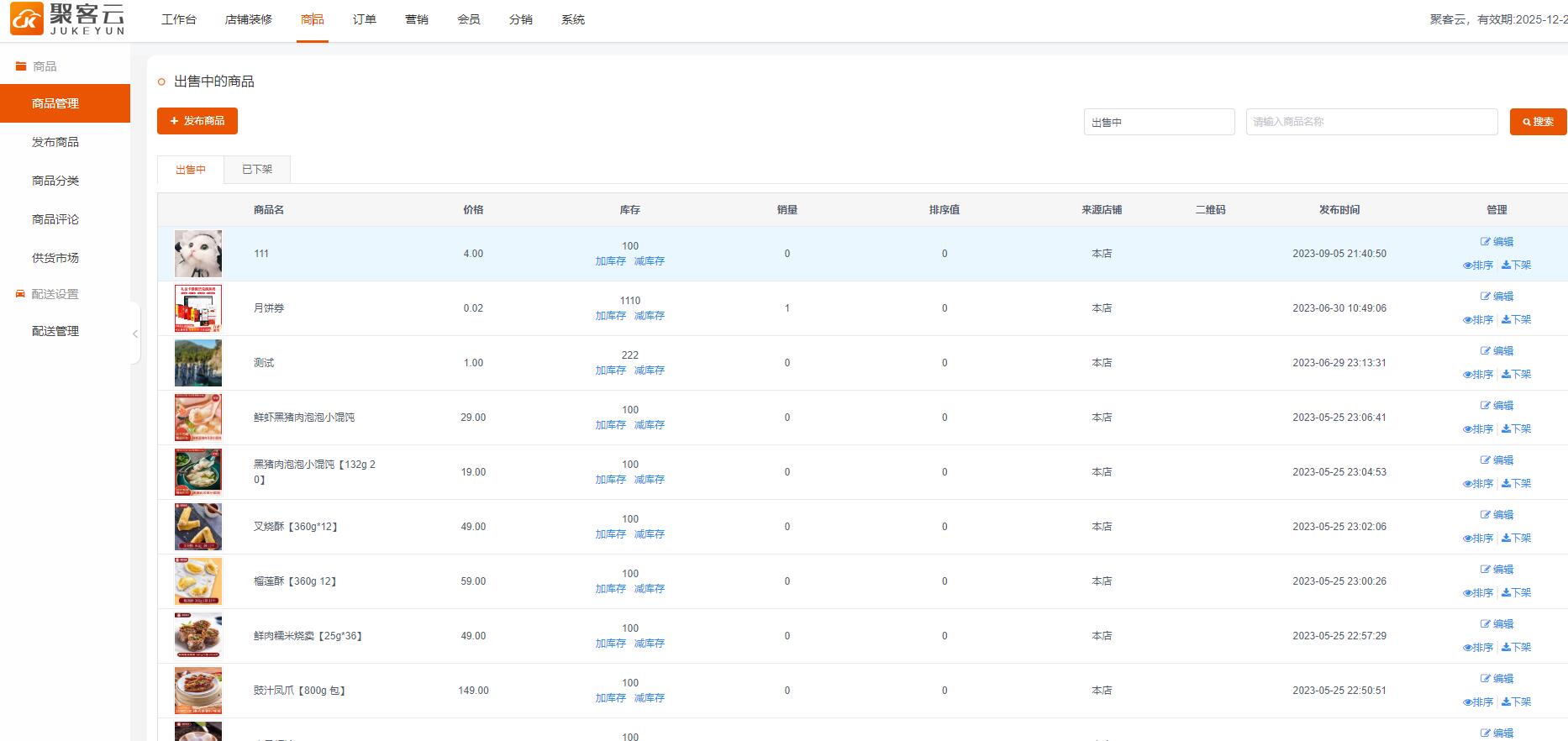
Task: Click the cat thumbnail of product 111
Action: (x=198, y=254)
